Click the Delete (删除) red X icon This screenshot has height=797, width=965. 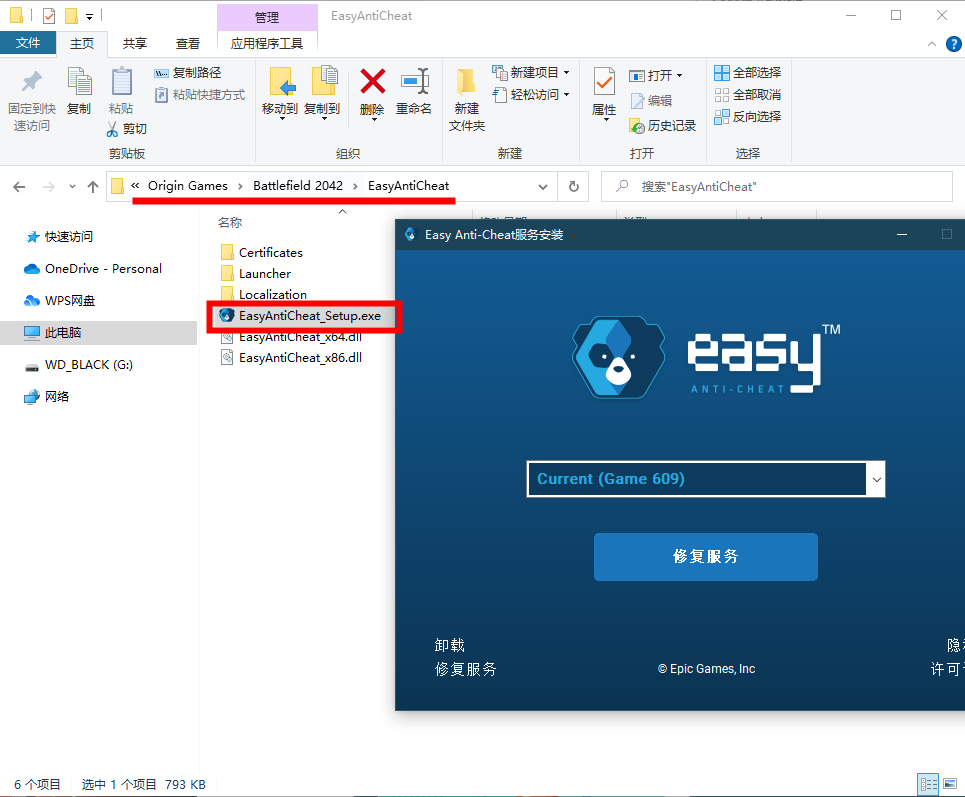372,82
